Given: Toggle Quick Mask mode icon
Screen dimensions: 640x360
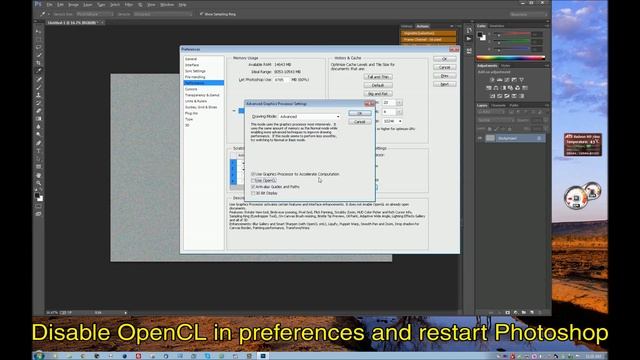Looking at the screenshot, I should (38, 207).
